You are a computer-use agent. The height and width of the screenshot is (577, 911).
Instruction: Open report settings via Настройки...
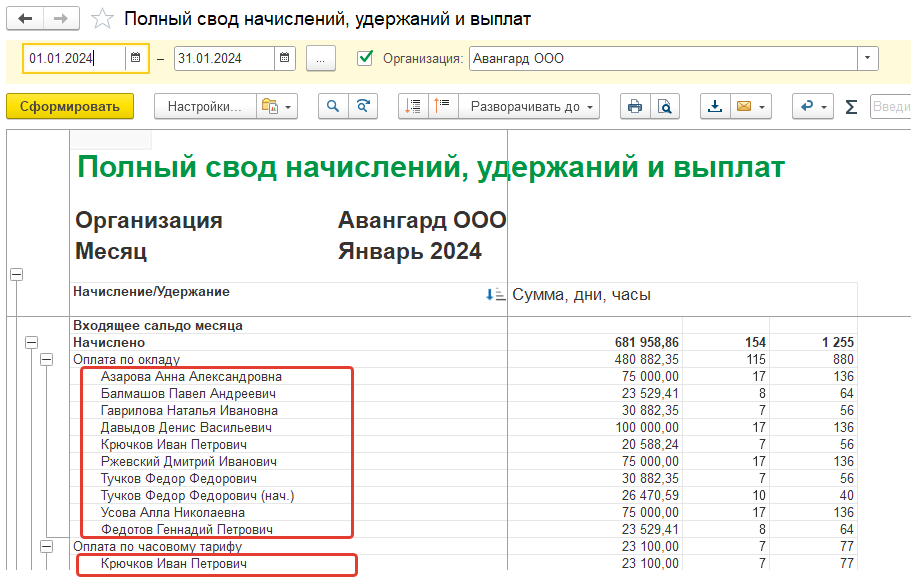pos(205,106)
